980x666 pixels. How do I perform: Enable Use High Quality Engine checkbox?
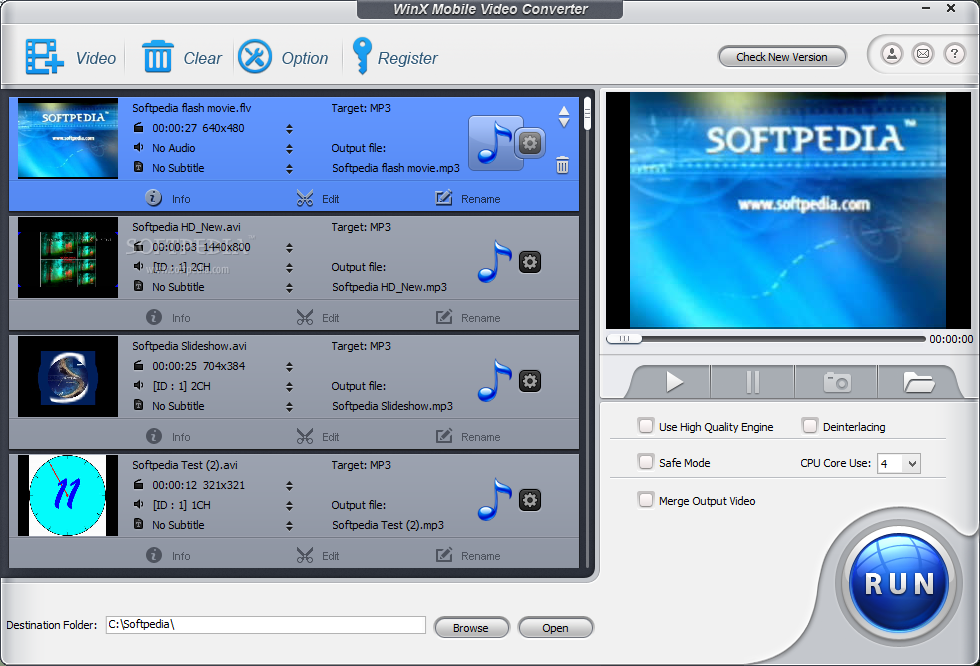[x=646, y=426]
